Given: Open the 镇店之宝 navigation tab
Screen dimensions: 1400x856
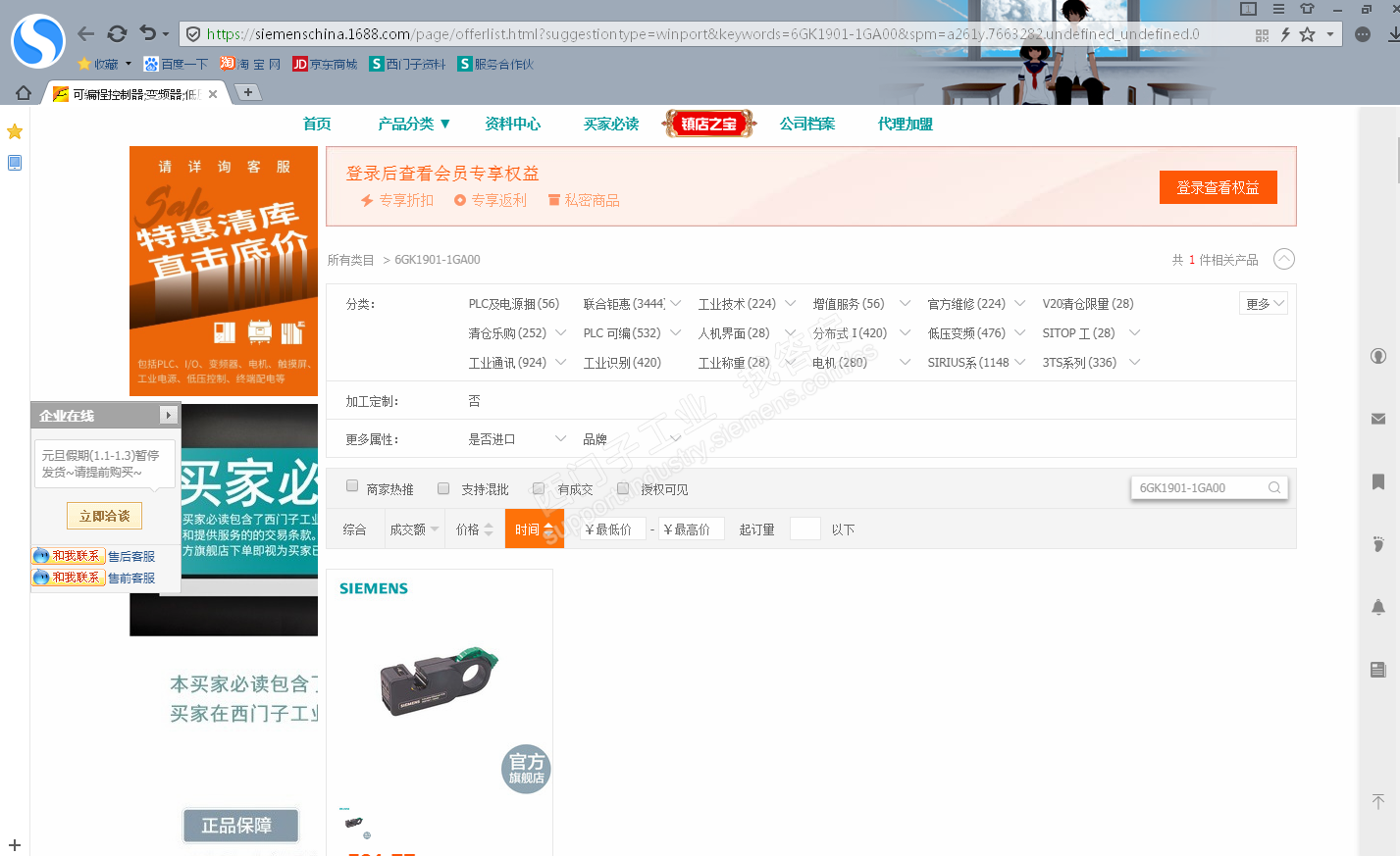Looking at the screenshot, I should (709, 124).
